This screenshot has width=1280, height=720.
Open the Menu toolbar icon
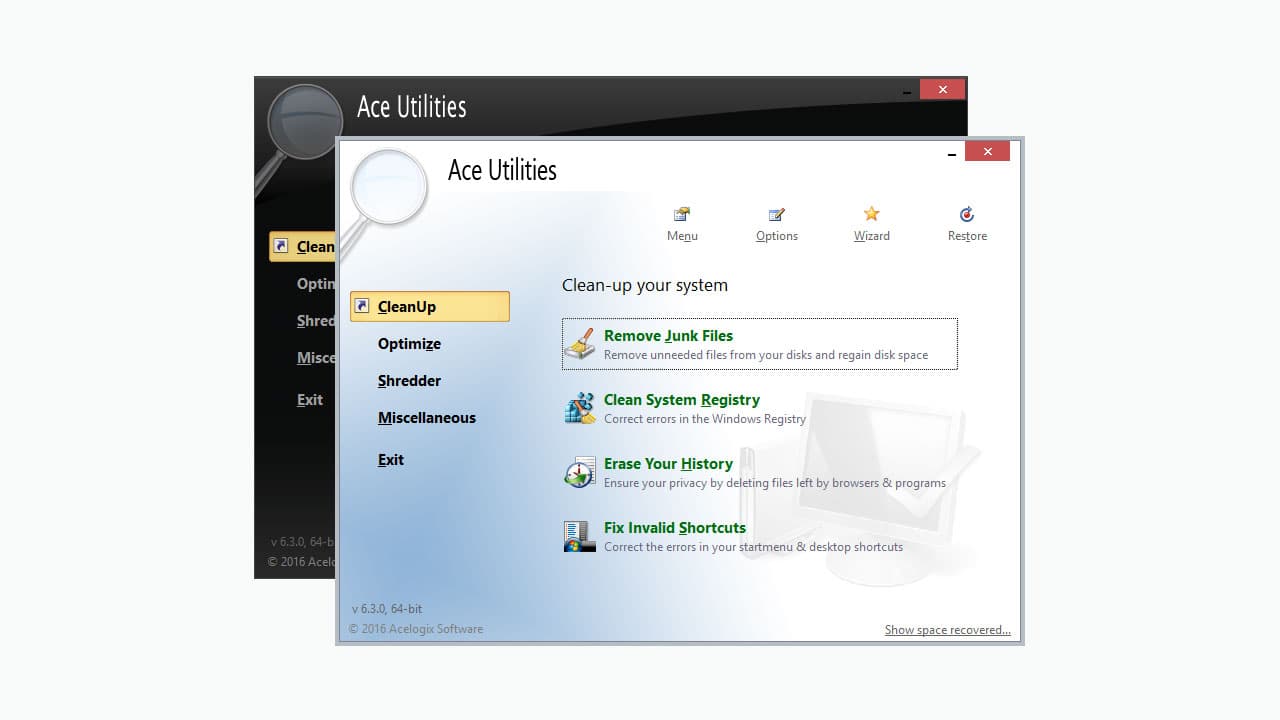682,214
